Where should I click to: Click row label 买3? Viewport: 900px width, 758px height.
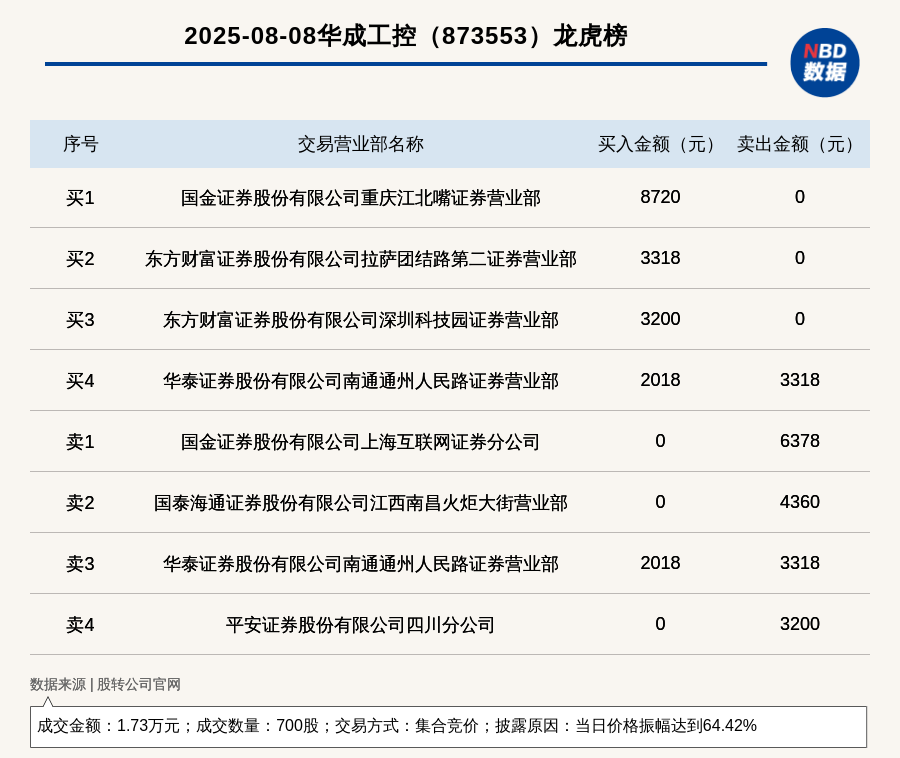click(x=80, y=320)
